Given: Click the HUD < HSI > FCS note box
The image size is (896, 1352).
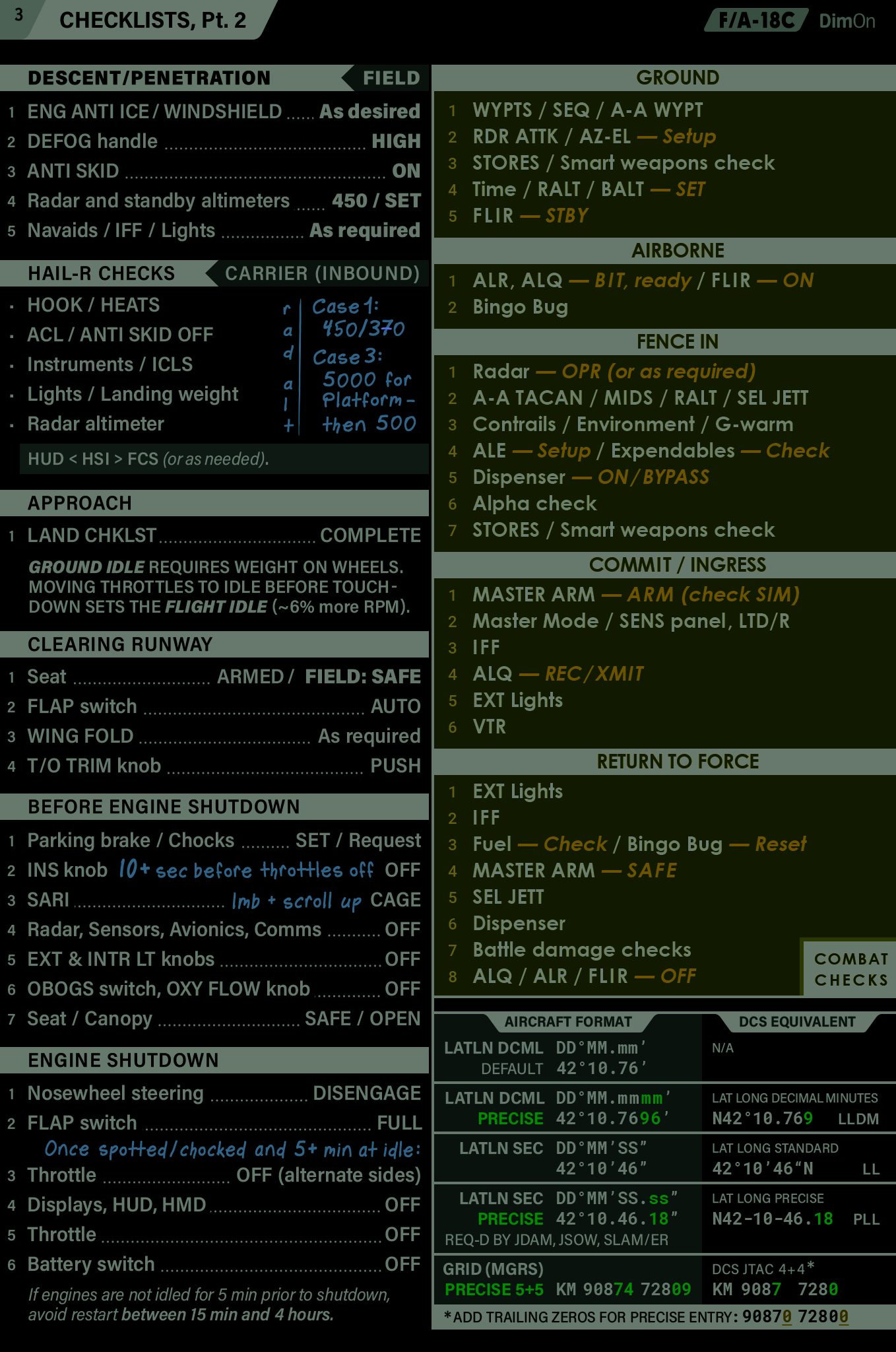Looking at the screenshot, I should pos(223,459).
